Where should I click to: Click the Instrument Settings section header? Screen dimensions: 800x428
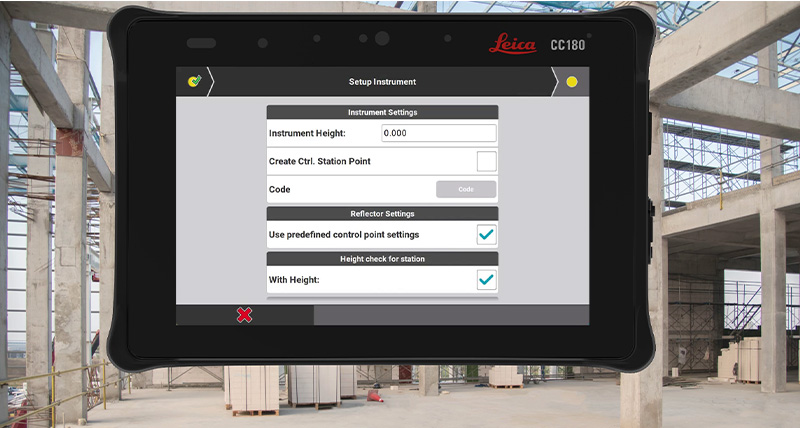[x=382, y=112]
